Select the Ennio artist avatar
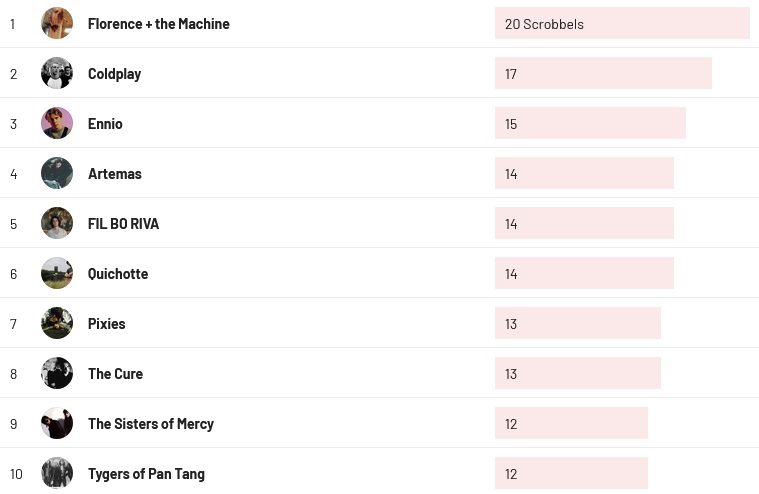Screen dimensions: 759x494 click(x=57, y=123)
